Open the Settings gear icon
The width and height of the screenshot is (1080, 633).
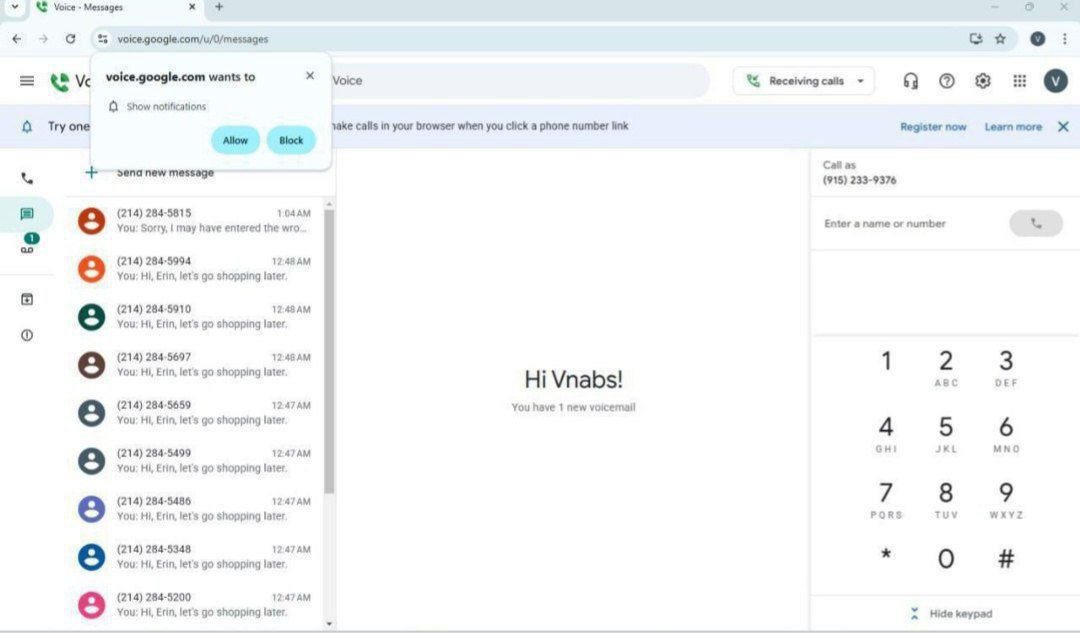tap(983, 81)
